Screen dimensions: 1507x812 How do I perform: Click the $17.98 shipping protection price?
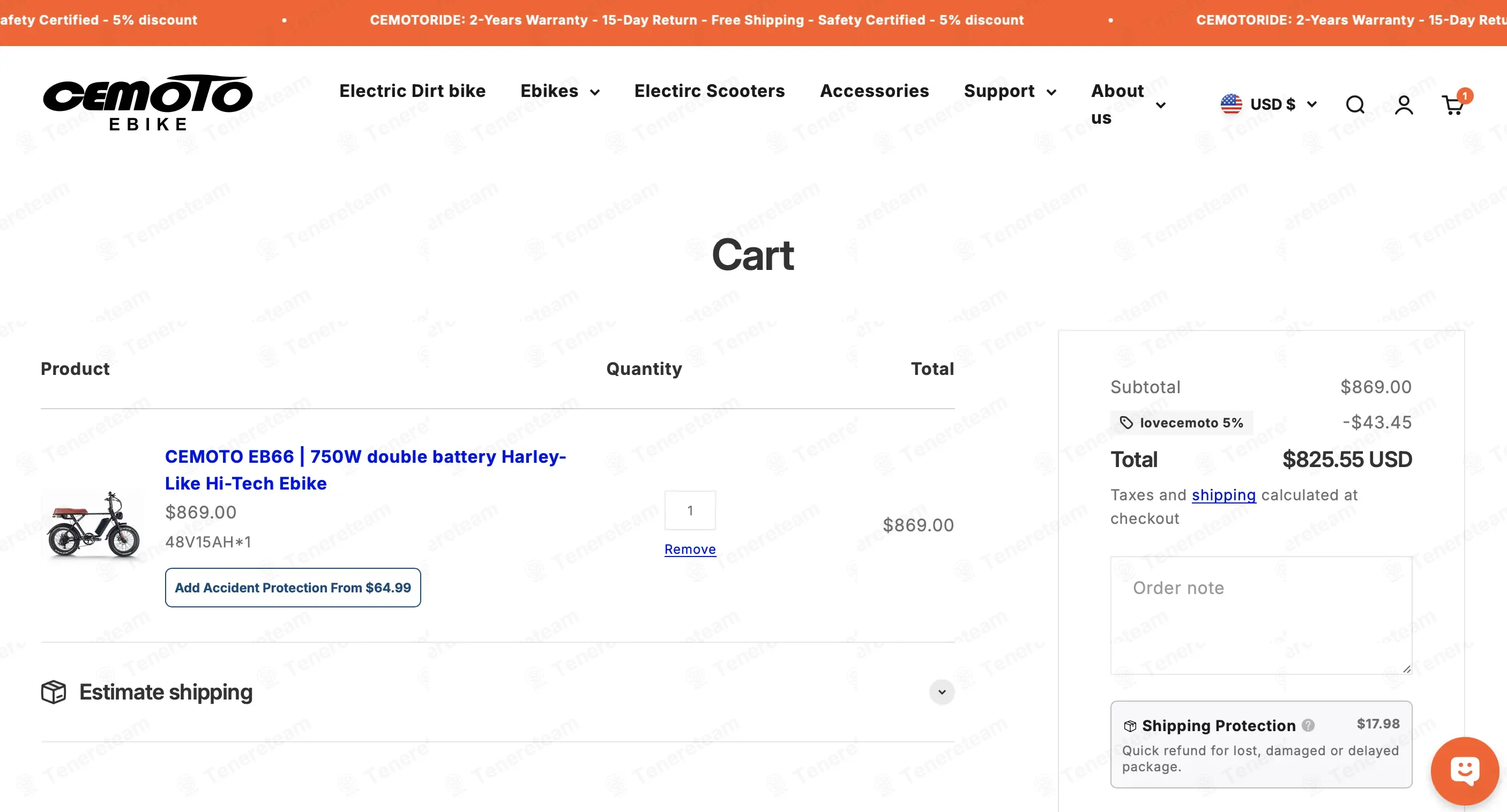point(1378,724)
